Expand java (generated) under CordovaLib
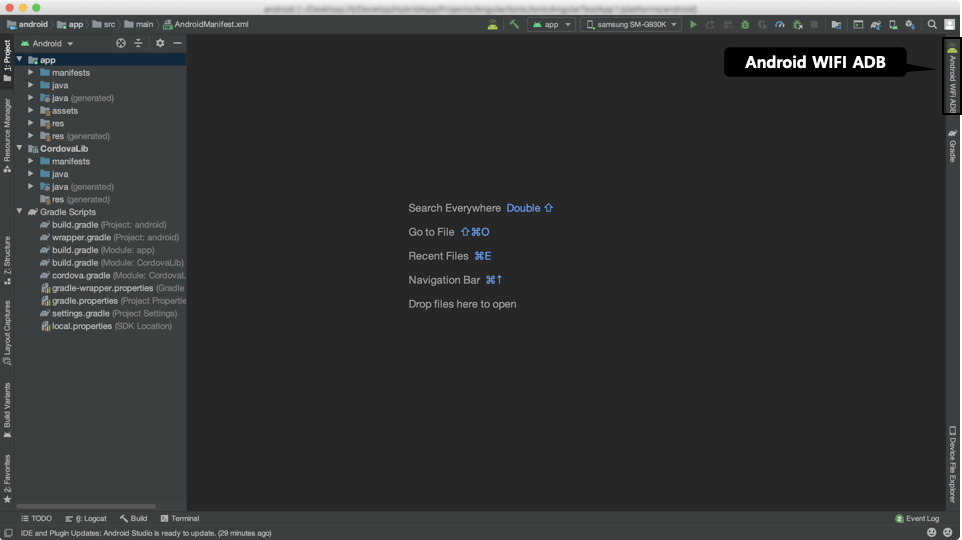The image size is (962, 540). point(31,186)
